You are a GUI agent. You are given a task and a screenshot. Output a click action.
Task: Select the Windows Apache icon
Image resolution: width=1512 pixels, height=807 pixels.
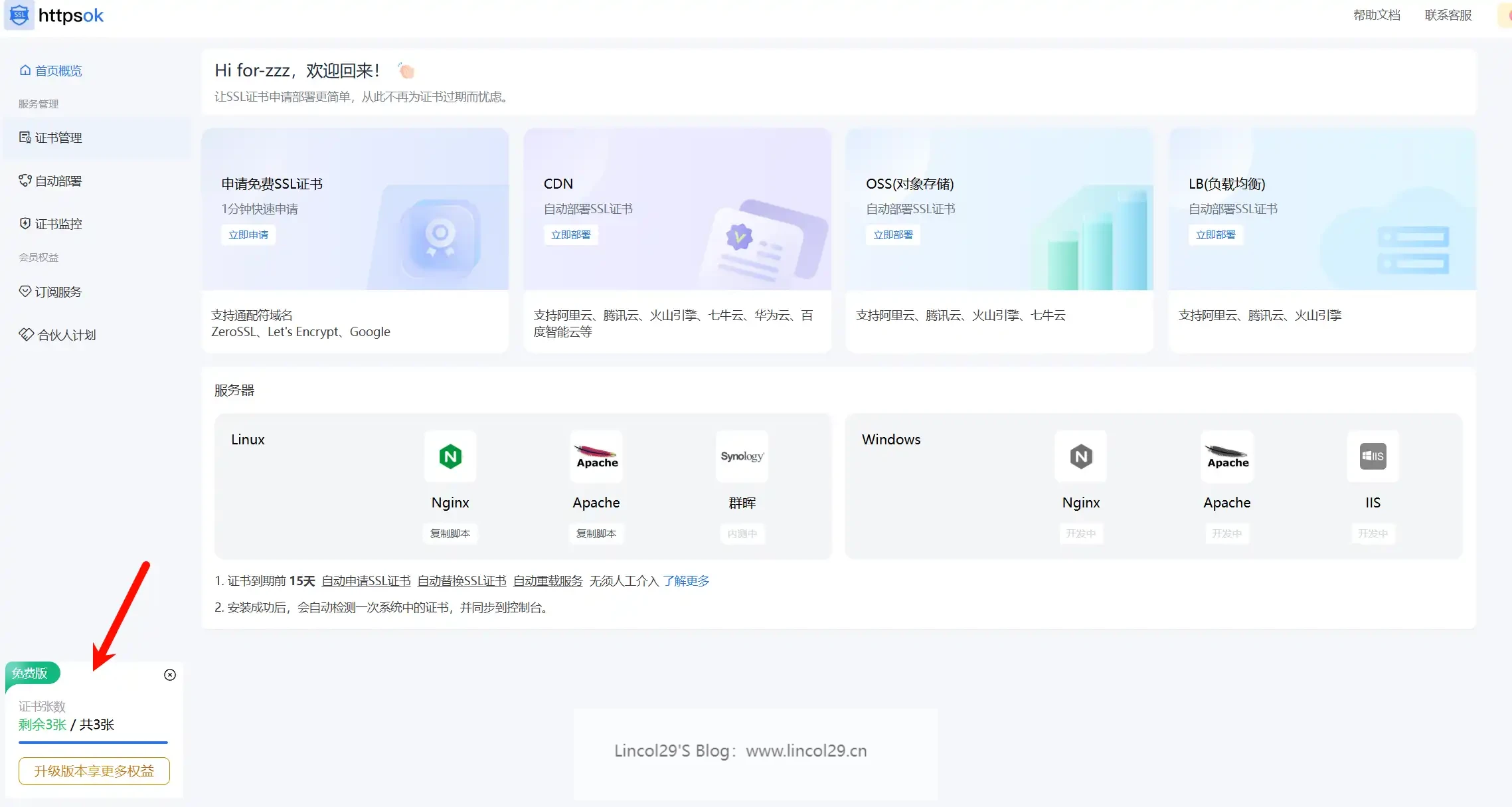[x=1227, y=456]
